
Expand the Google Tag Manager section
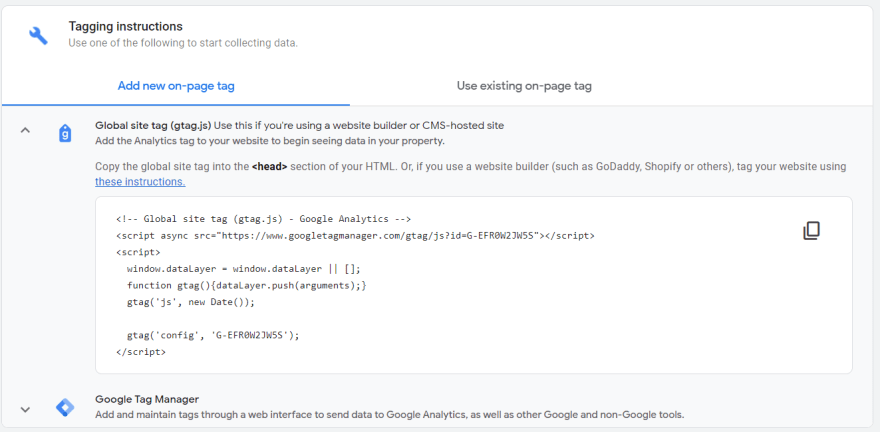coord(25,409)
